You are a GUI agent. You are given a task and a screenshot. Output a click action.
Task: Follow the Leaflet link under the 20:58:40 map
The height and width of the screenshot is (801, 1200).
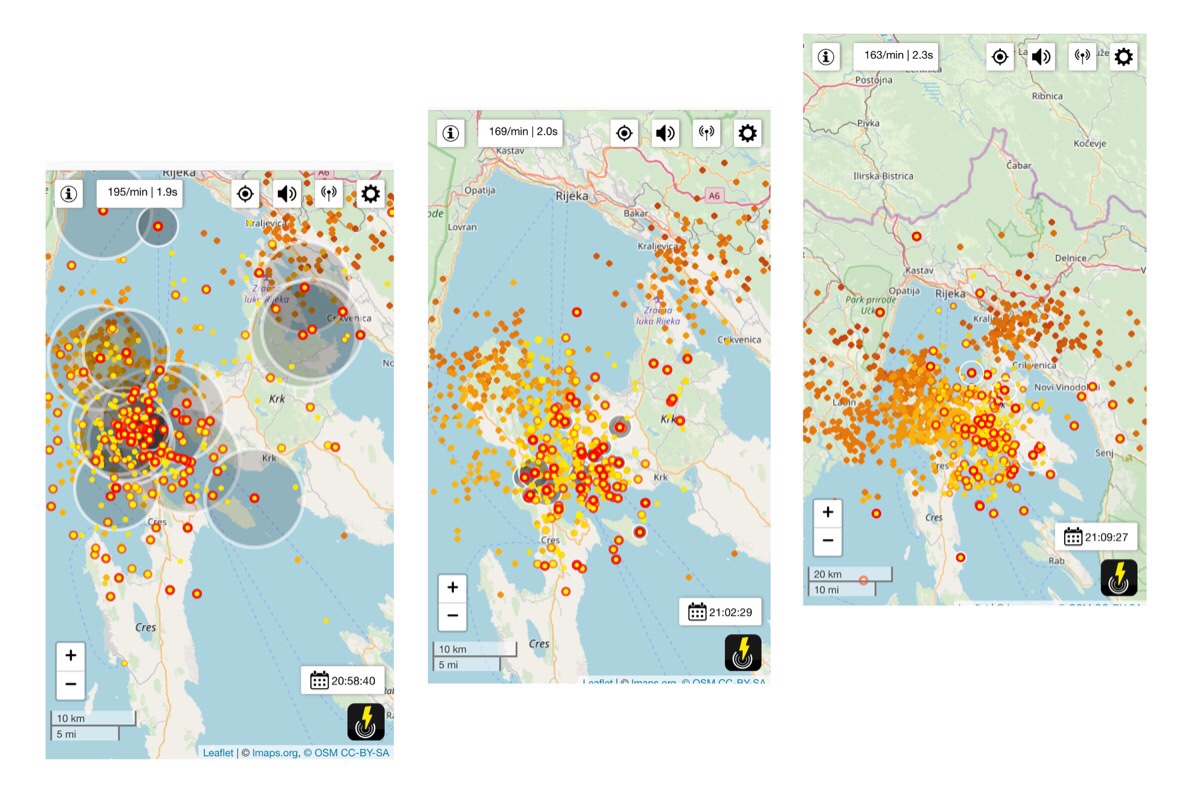pyautogui.click(x=218, y=753)
